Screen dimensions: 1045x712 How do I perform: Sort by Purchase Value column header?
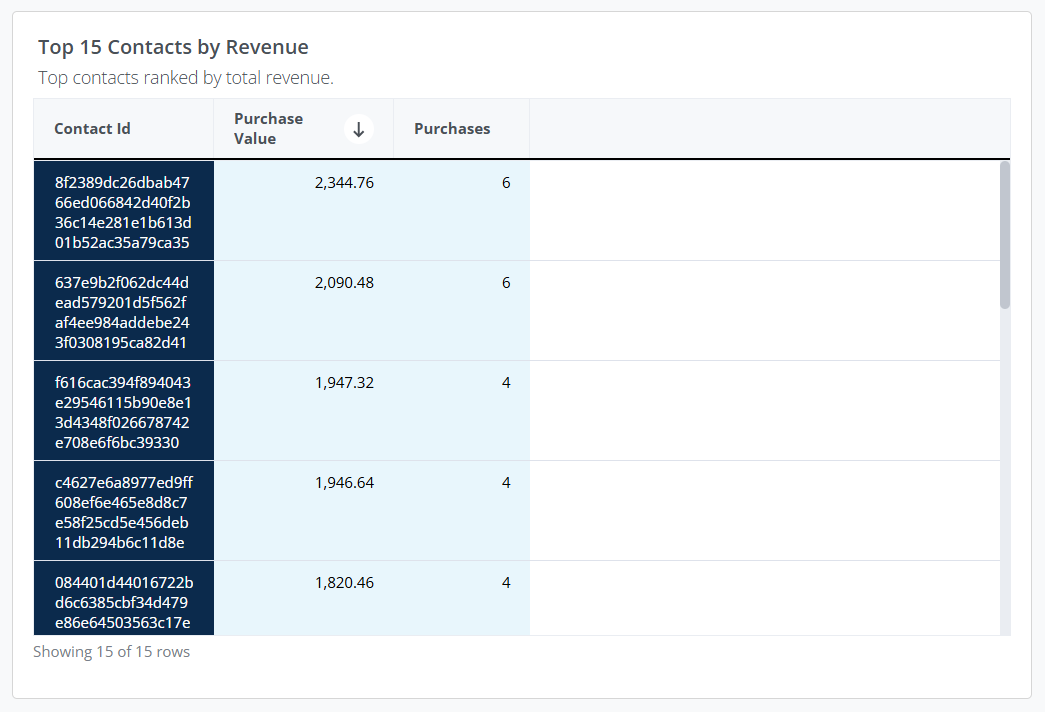[304, 129]
